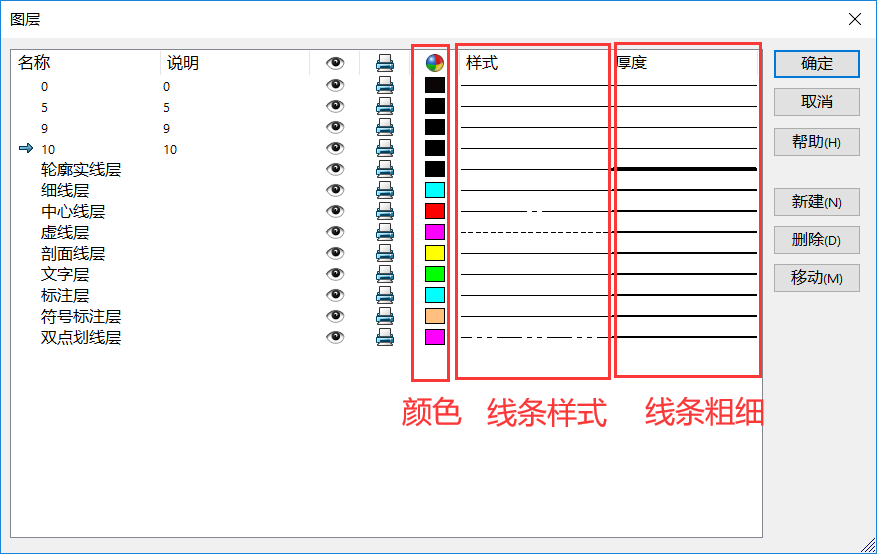Change line style of 中心线层

535,211
